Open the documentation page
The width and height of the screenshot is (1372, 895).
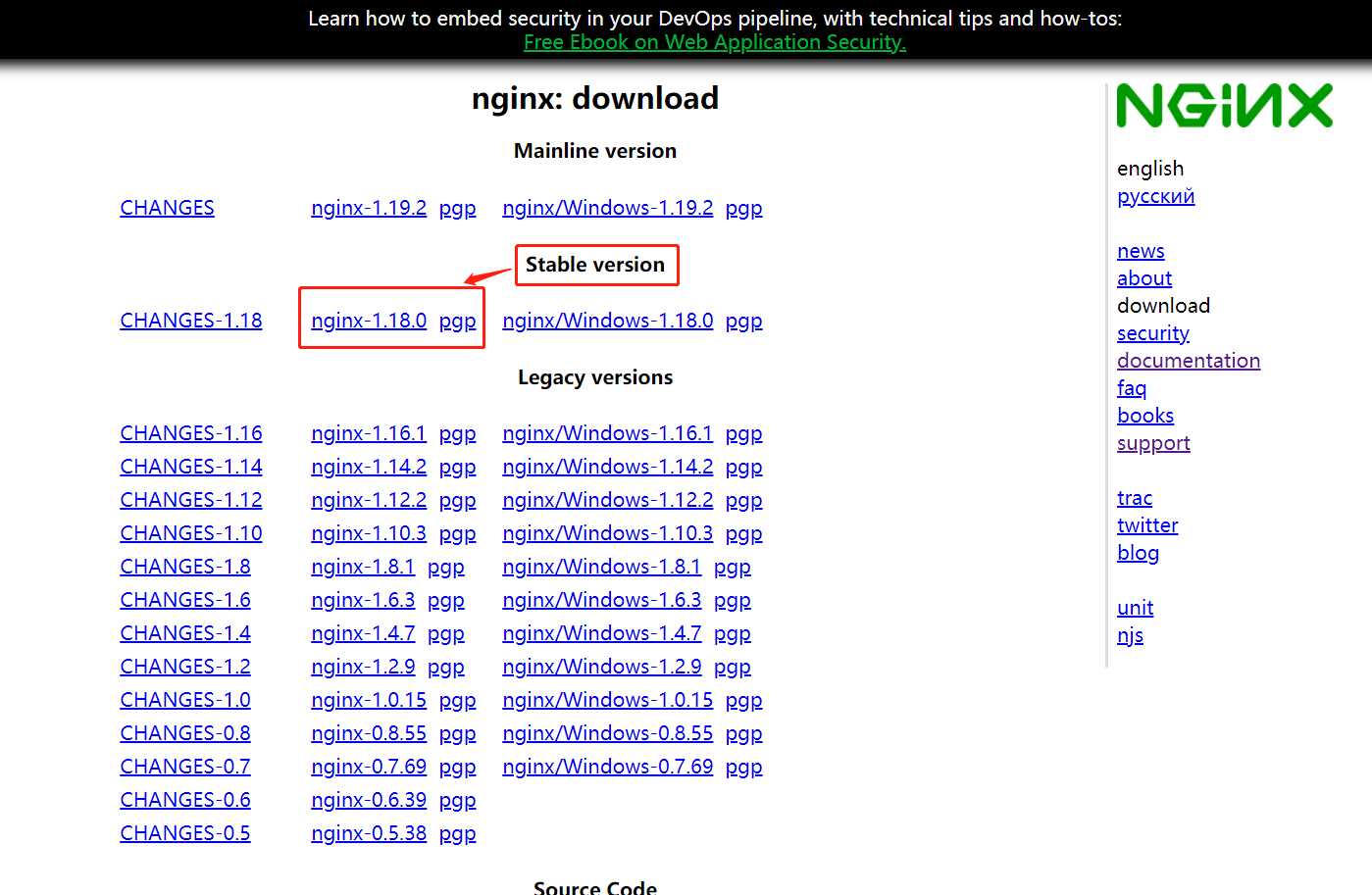pos(1189,361)
